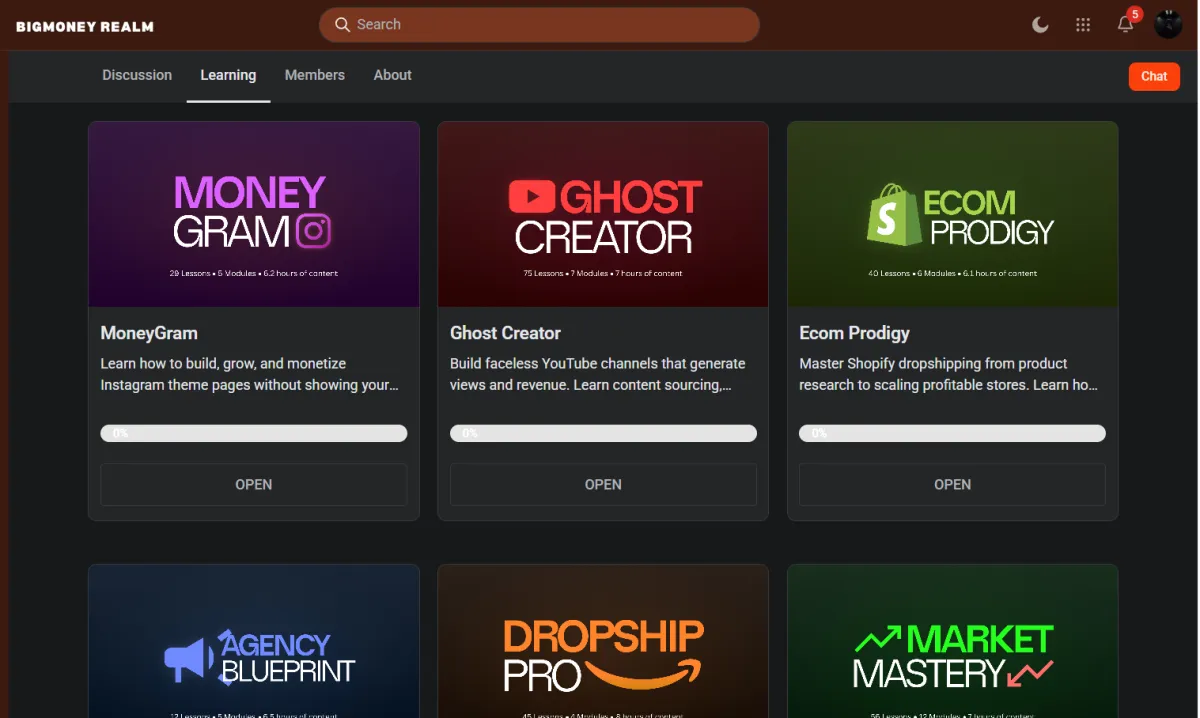The image size is (1200, 718).
Task: Switch to the About tab
Action: [393, 75]
